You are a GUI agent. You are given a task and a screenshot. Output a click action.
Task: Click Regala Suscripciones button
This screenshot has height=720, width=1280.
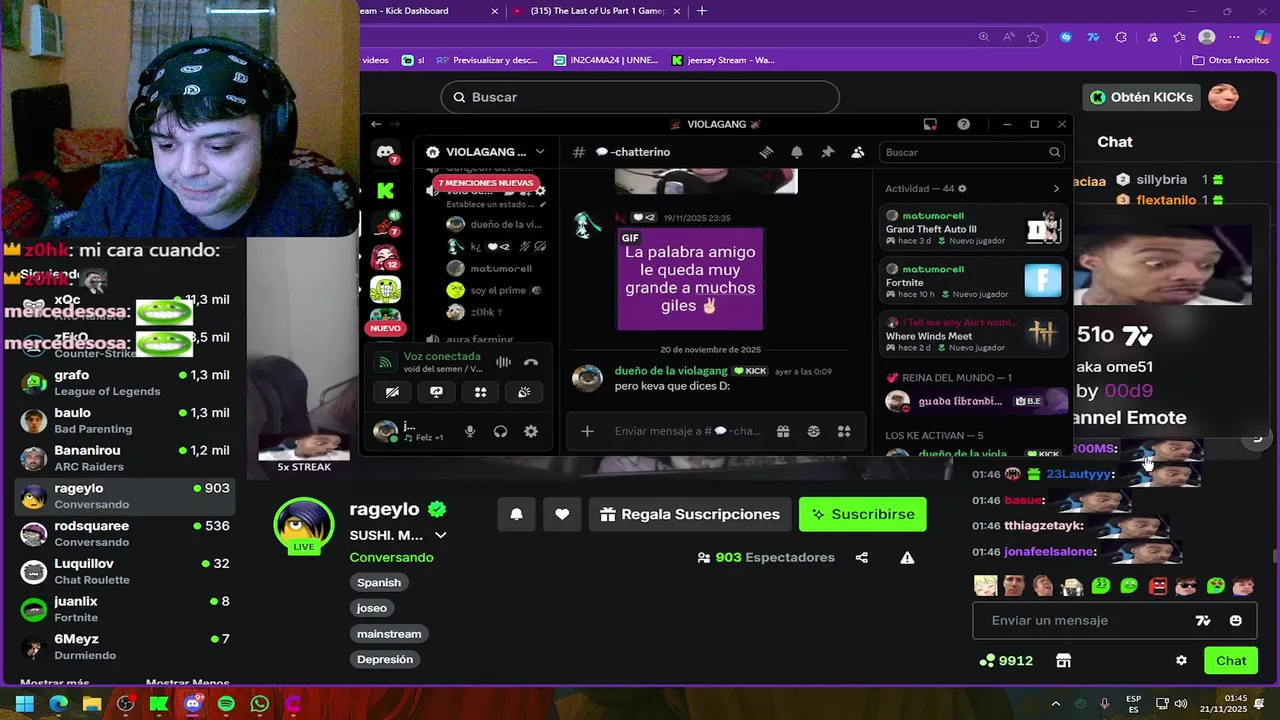[x=689, y=514]
